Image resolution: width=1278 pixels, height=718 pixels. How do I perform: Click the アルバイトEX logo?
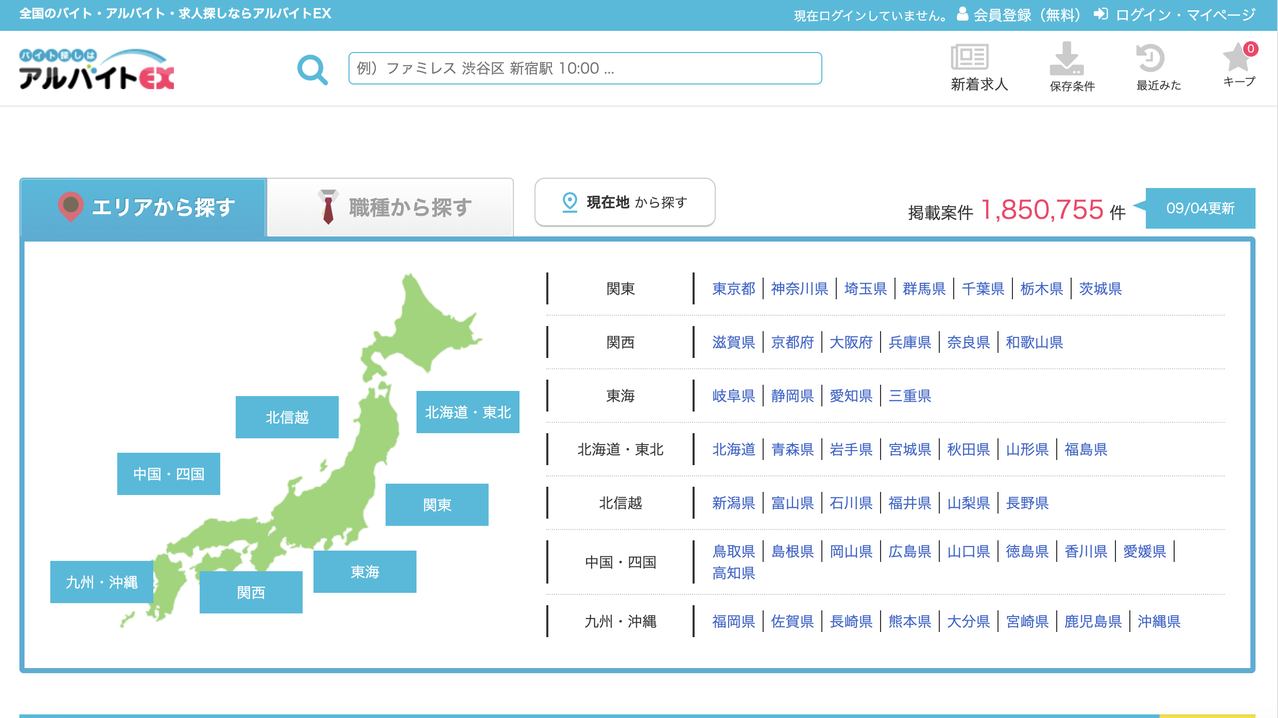(97, 69)
